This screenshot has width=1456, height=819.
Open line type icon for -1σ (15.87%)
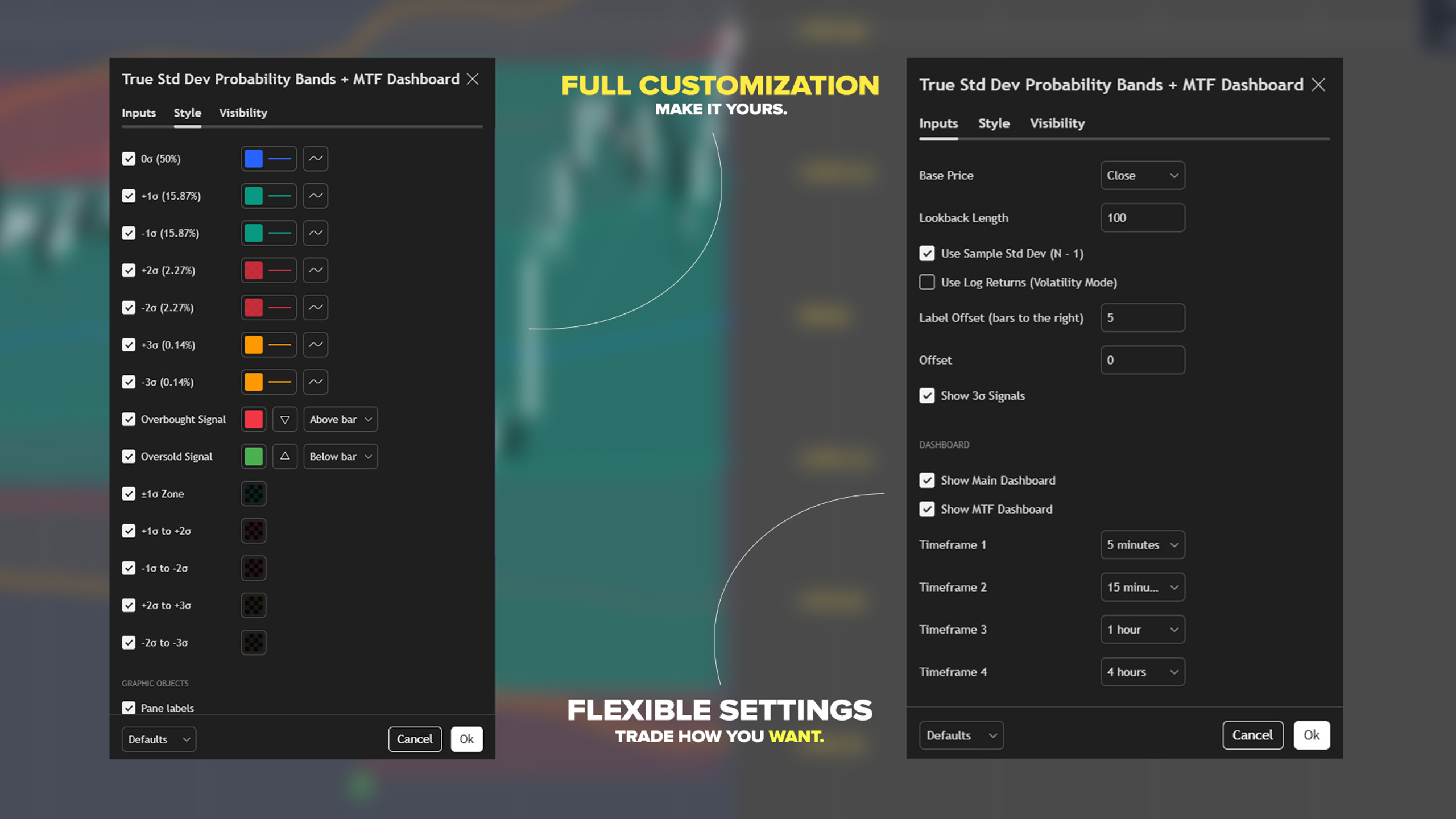315,233
